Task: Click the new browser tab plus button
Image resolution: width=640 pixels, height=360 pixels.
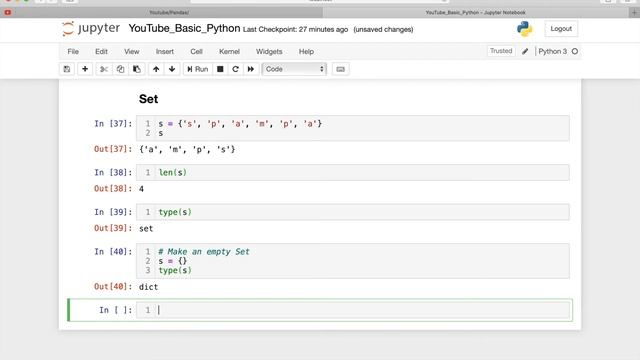Action: point(634,13)
